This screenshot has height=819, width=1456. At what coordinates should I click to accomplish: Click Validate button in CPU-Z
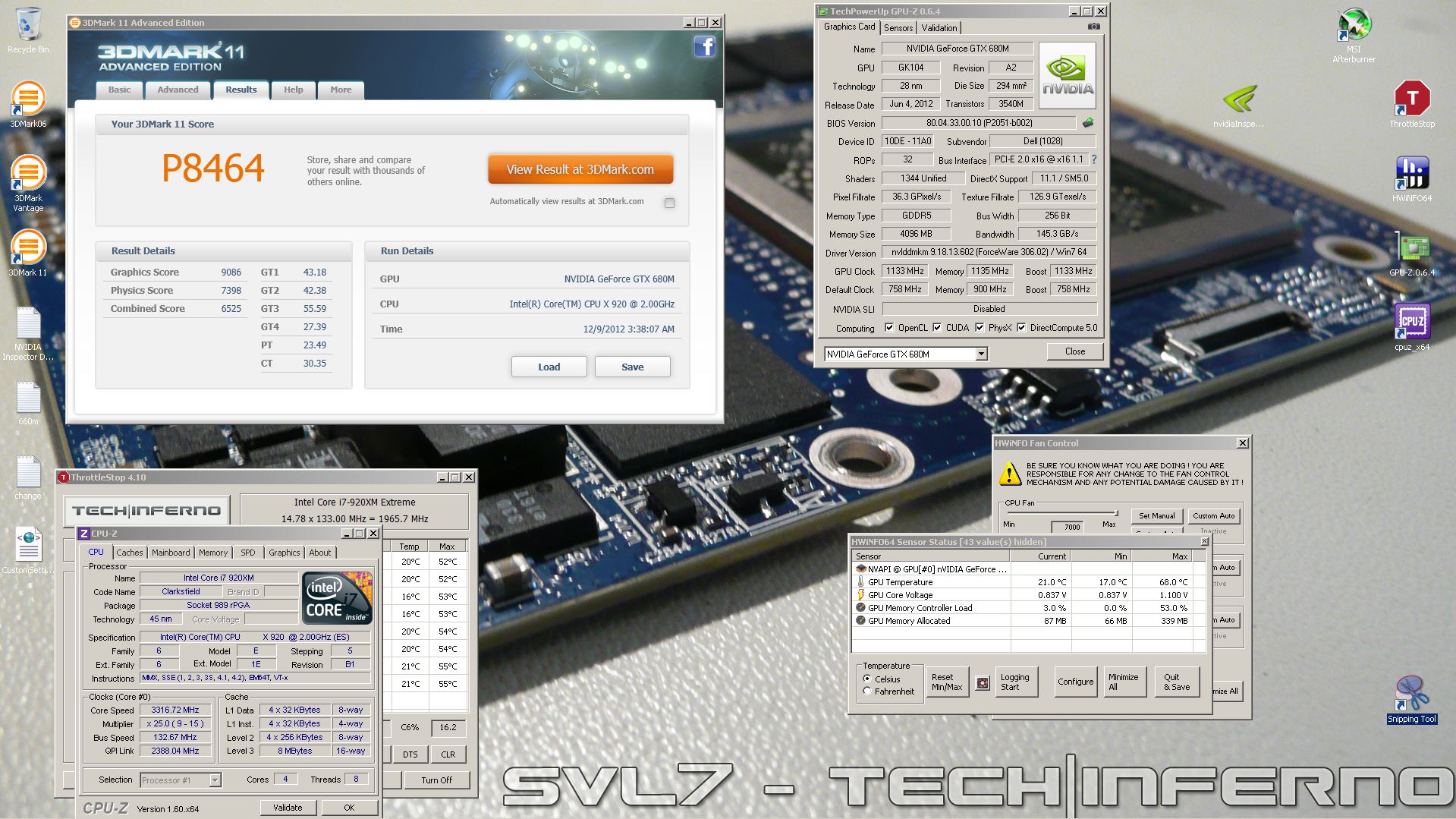288,808
